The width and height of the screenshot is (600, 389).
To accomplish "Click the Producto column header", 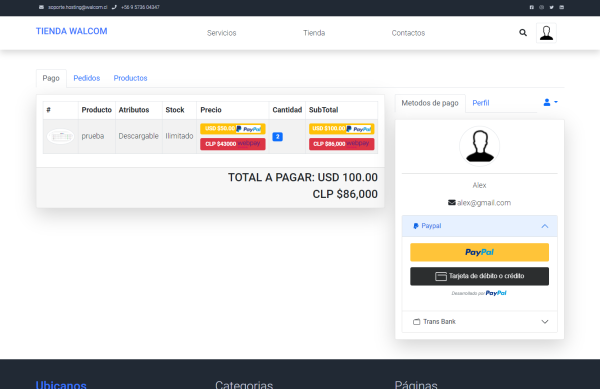I will [x=96, y=110].
